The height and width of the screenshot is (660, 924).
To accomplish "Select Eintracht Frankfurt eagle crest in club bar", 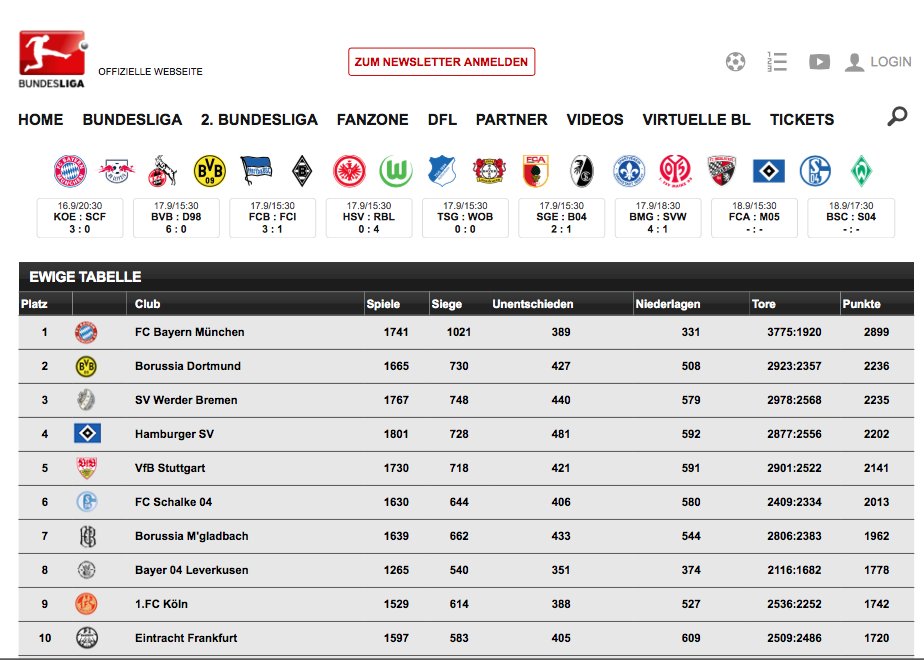I will click(349, 171).
